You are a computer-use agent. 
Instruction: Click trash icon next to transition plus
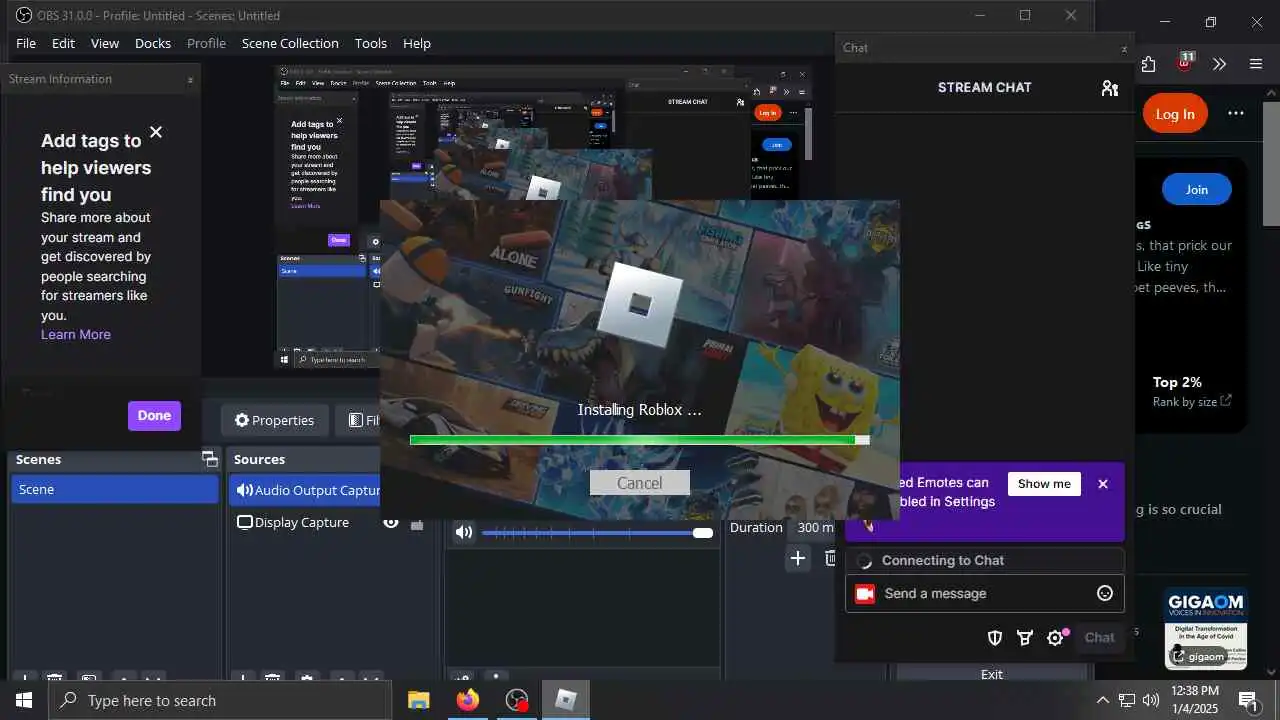829,558
